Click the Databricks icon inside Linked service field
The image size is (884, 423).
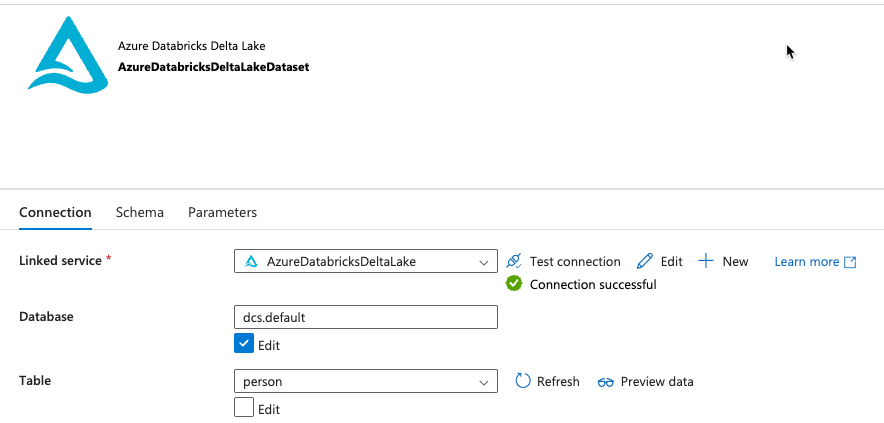click(x=251, y=262)
